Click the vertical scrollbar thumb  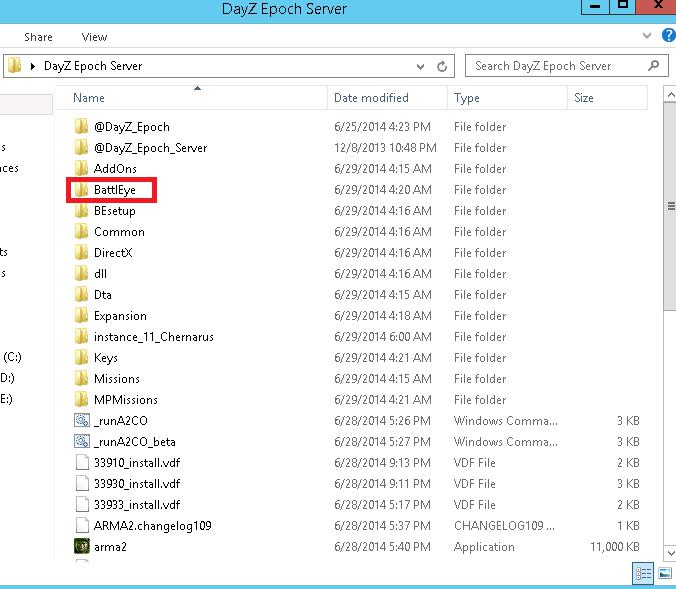coord(670,206)
